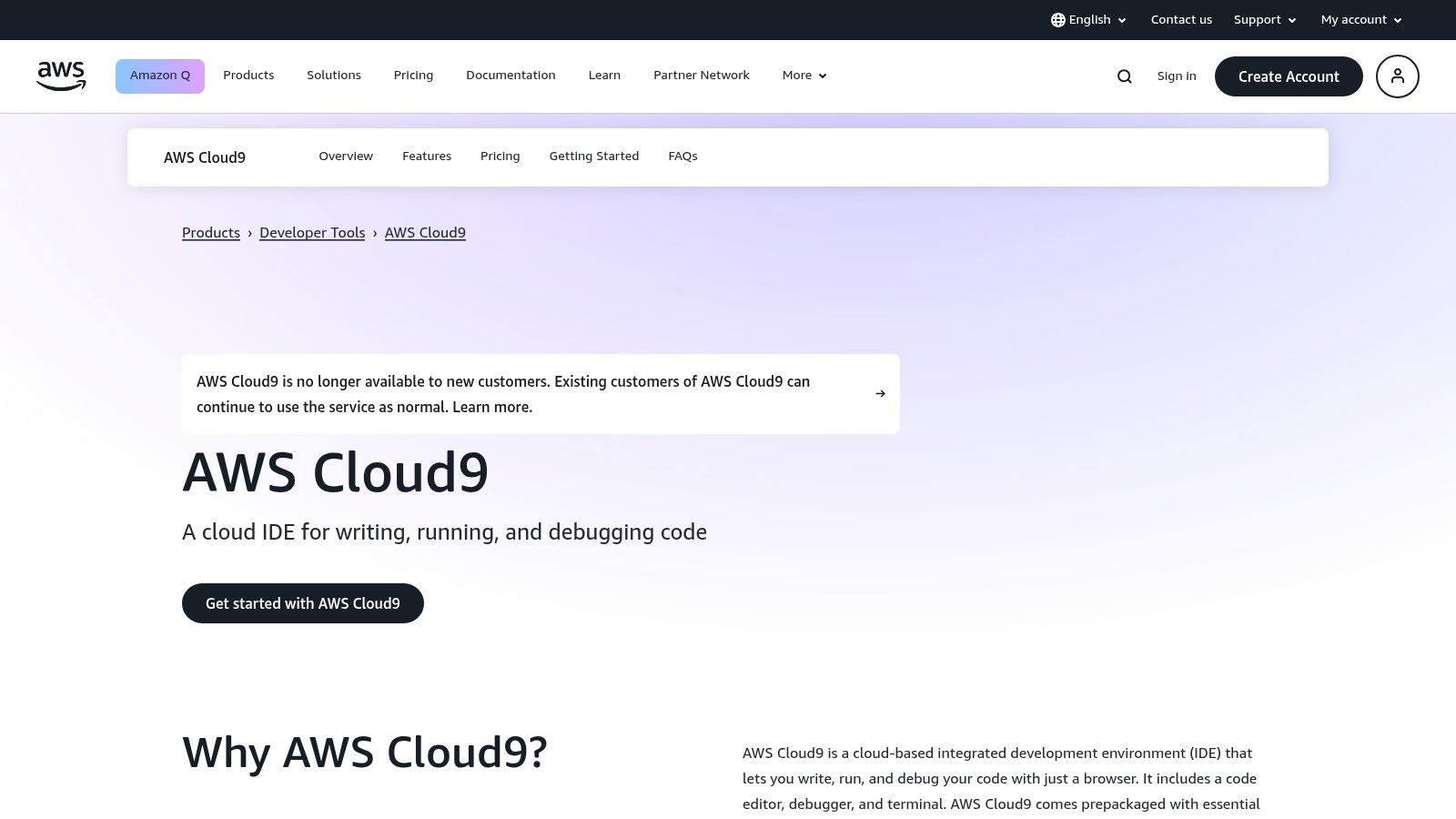1456x819 pixels.
Task: Expand the English language dropdown
Action: 1089,20
